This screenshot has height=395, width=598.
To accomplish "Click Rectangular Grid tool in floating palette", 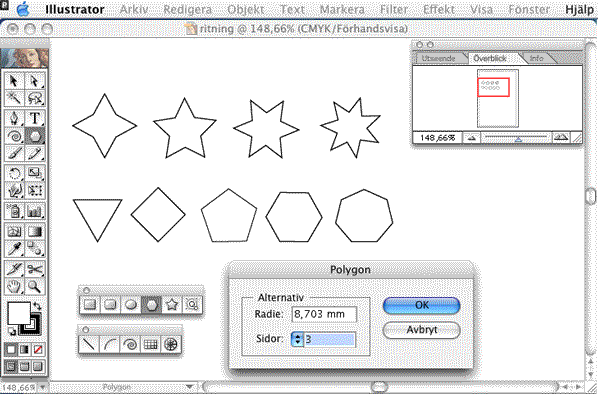I will [x=151, y=344].
